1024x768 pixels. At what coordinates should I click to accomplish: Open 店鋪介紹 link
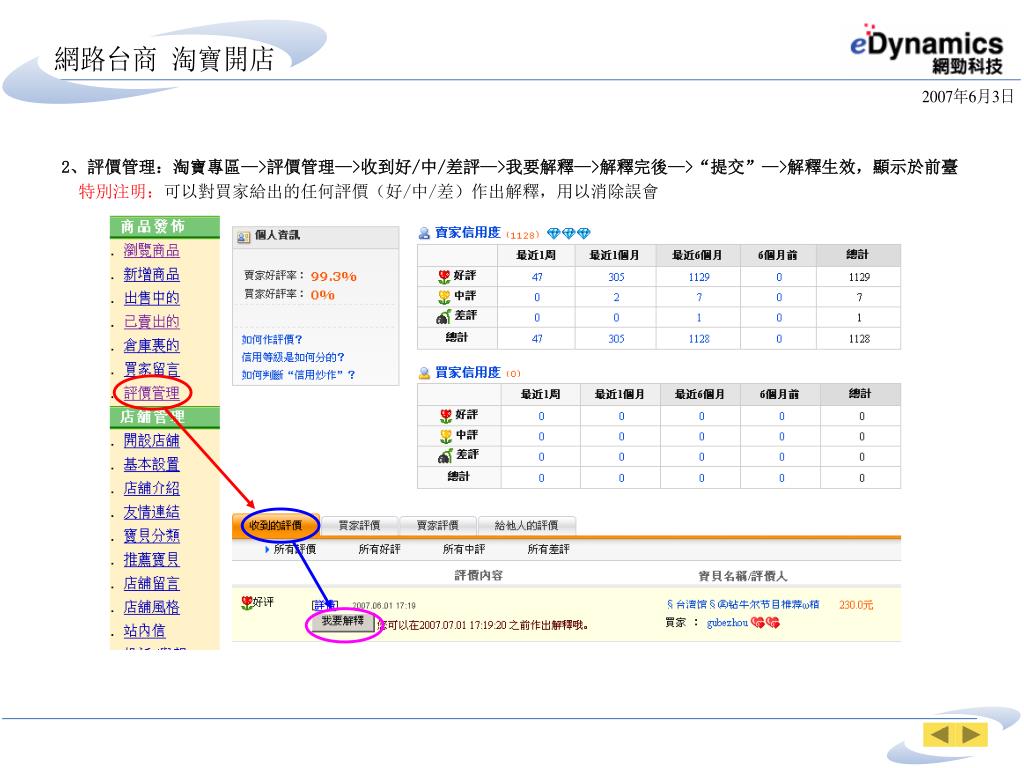click(152, 488)
